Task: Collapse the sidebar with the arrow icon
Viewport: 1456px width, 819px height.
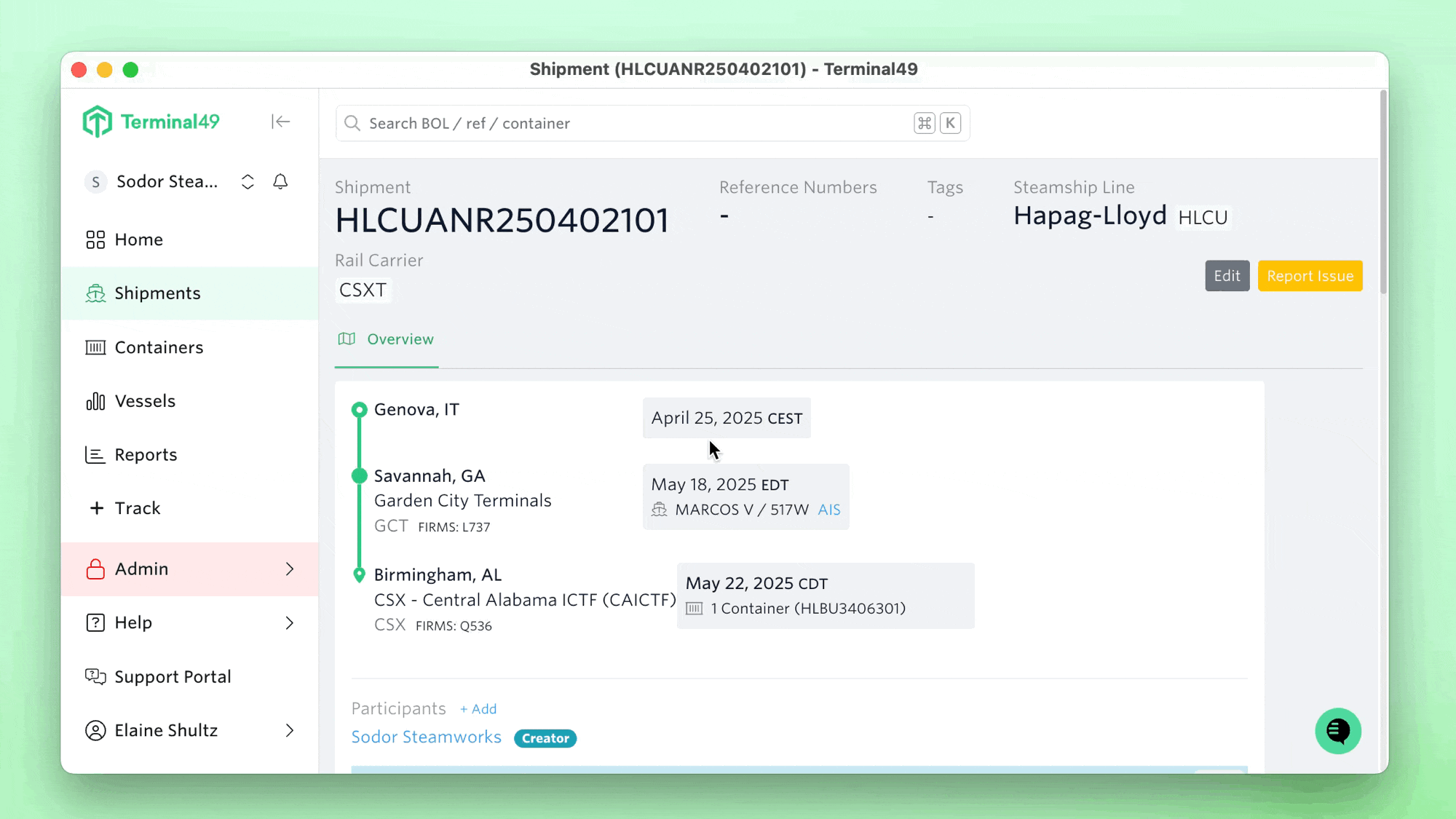Action: point(280,122)
